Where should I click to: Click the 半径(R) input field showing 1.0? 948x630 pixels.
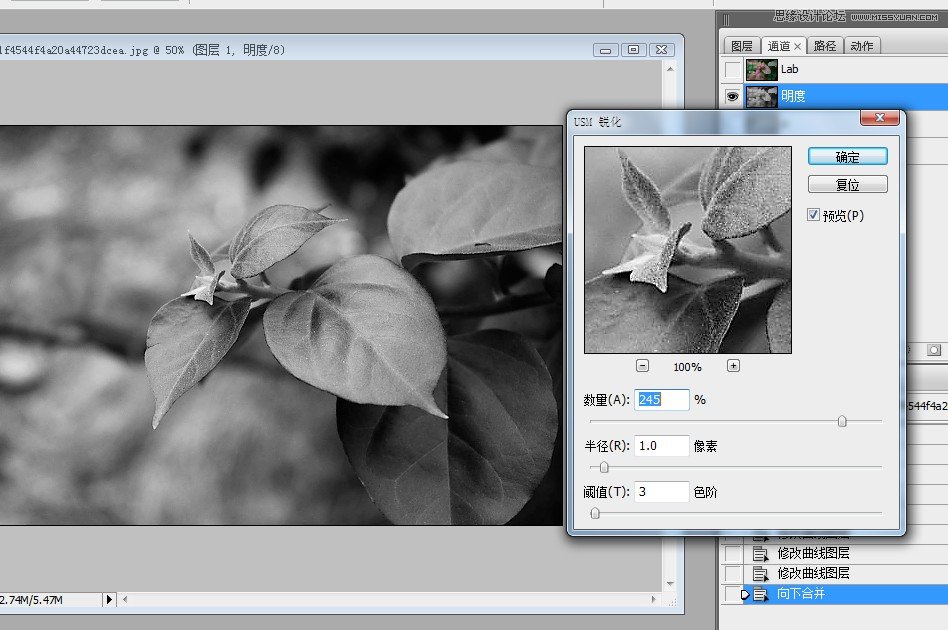661,446
